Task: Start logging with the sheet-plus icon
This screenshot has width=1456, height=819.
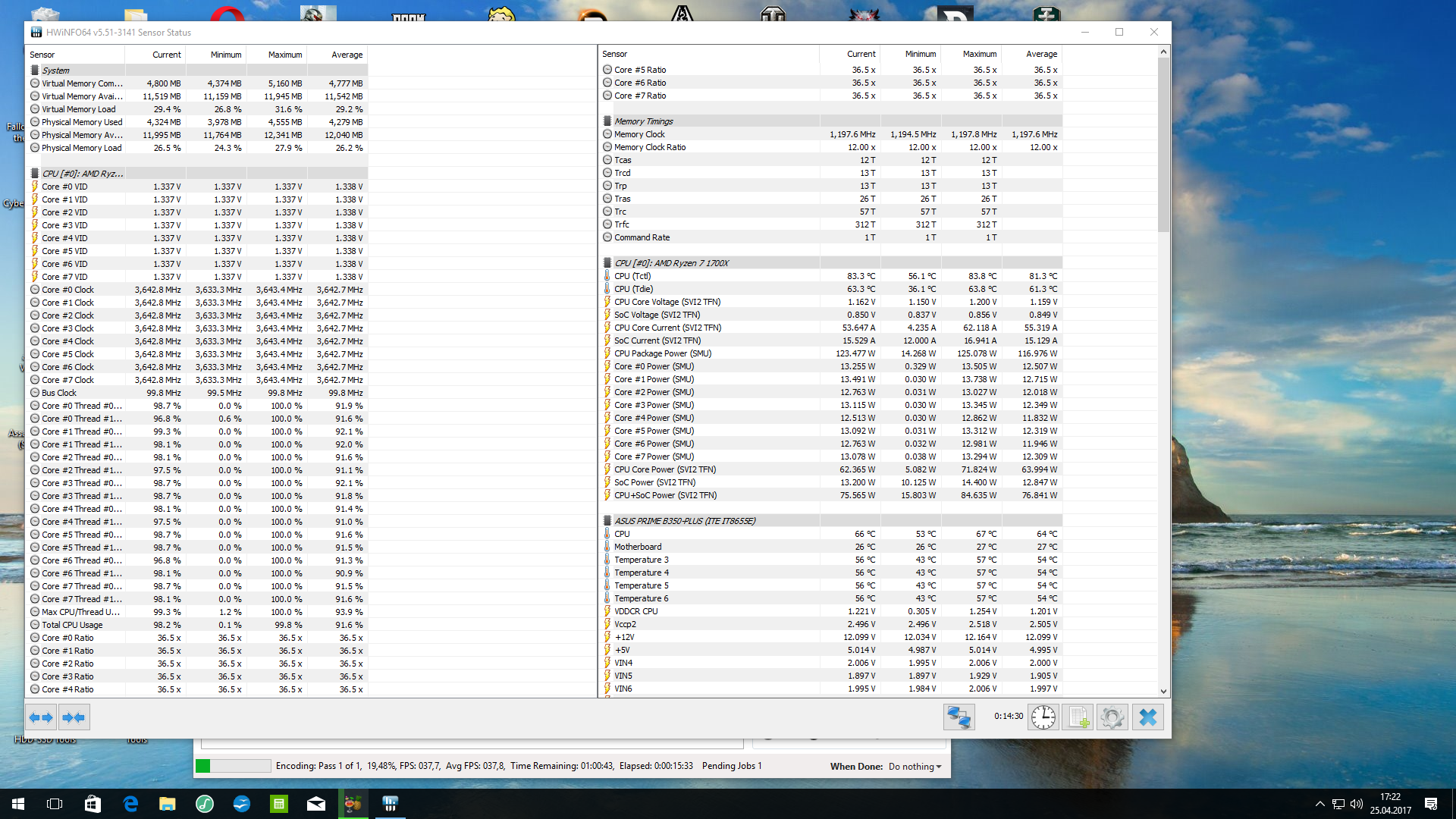Action: click(1078, 717)
